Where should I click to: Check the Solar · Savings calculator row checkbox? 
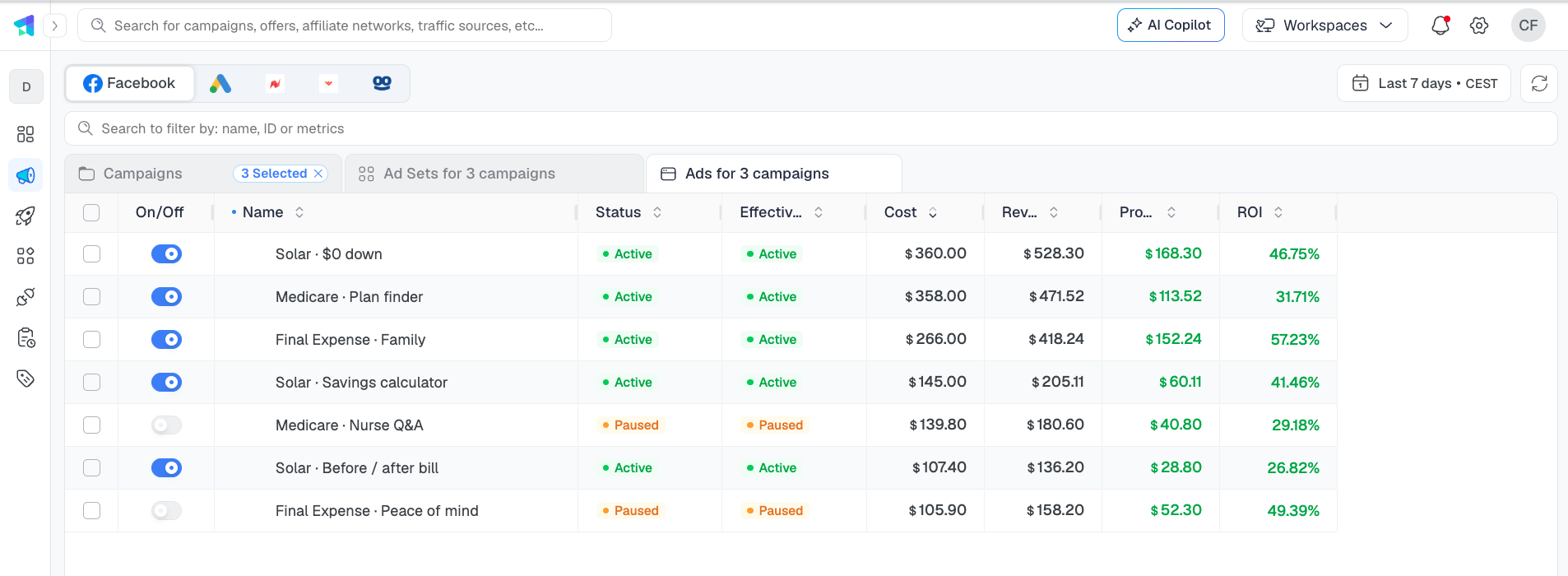pos(91,383)
